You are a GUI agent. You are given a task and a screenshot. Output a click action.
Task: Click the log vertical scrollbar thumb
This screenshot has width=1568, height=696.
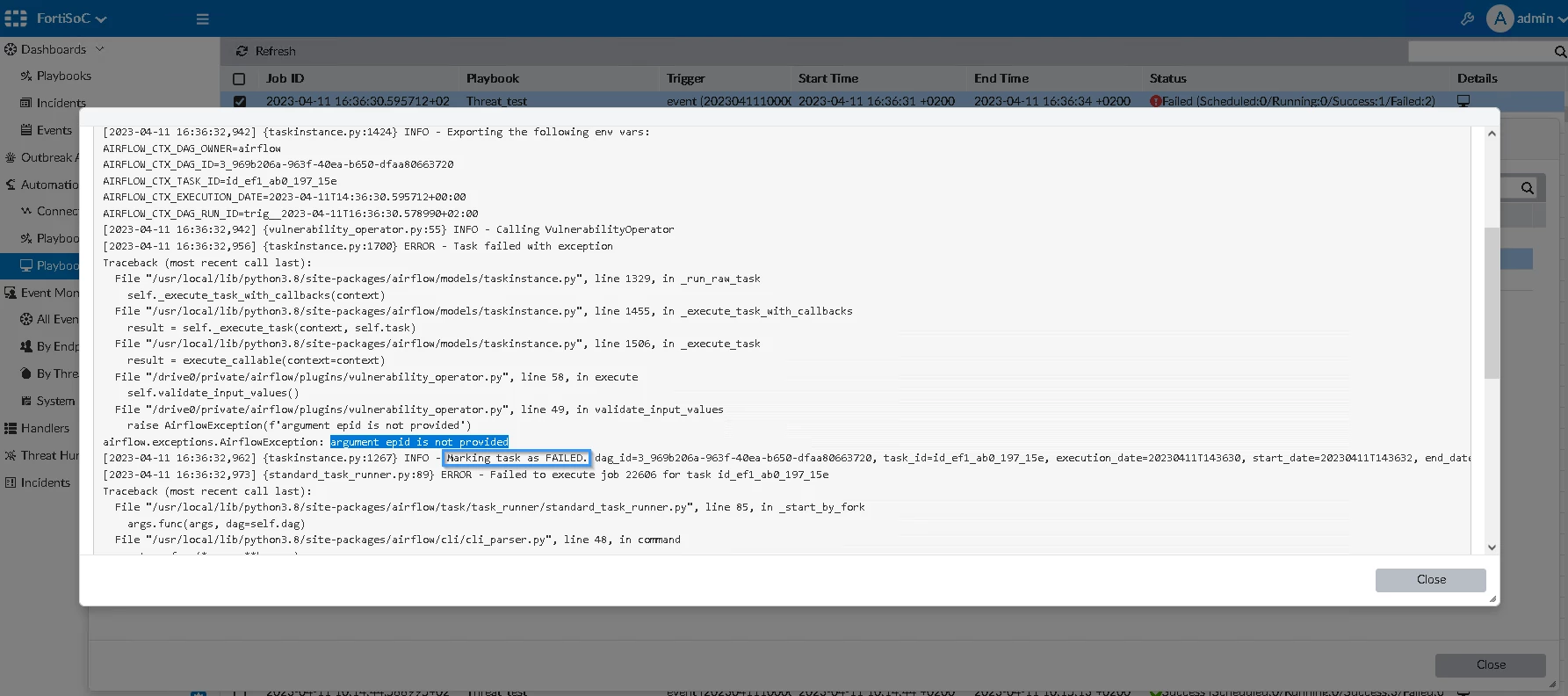1492,303
